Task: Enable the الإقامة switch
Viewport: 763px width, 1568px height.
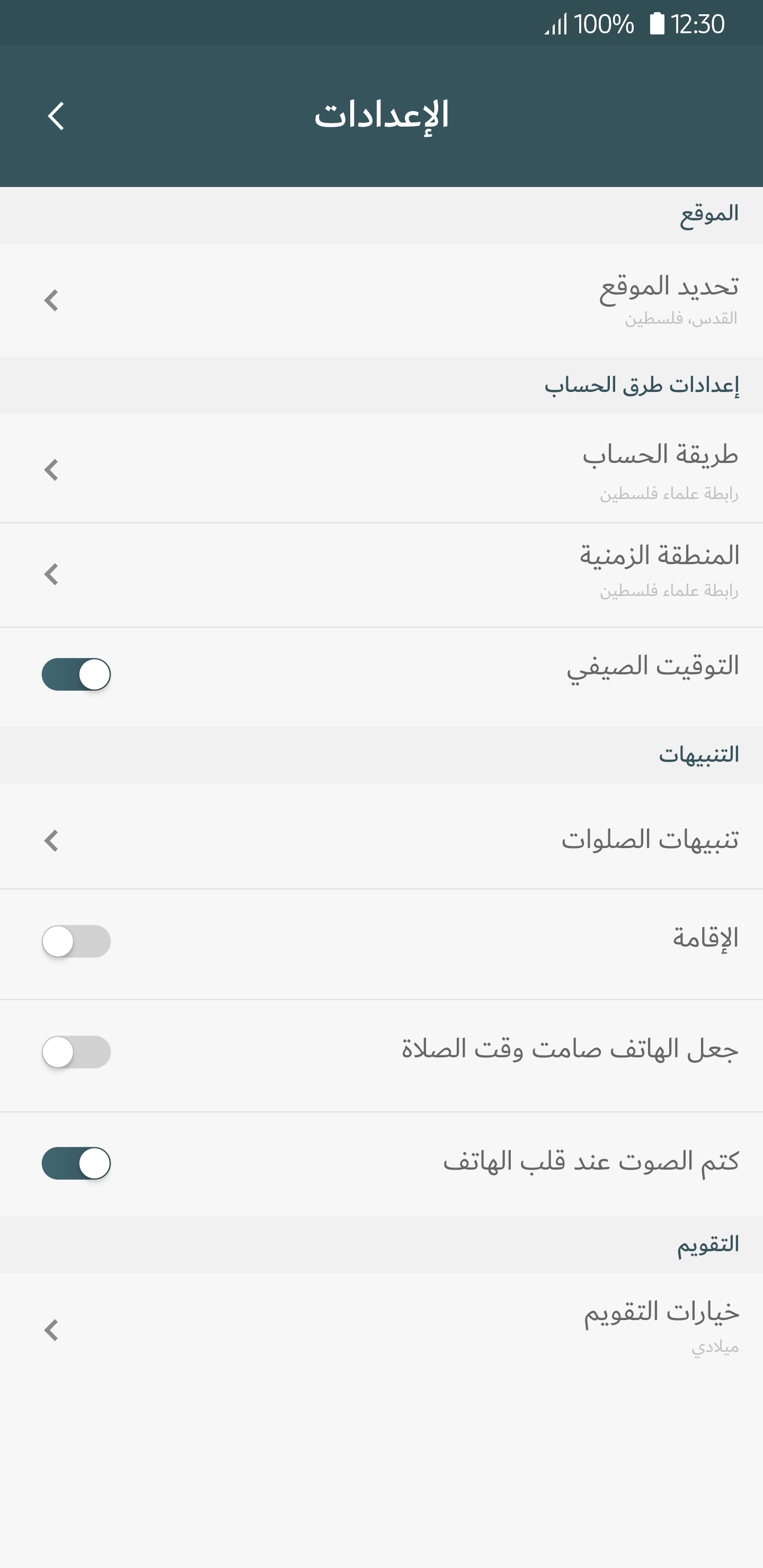Action: point(76,941)
